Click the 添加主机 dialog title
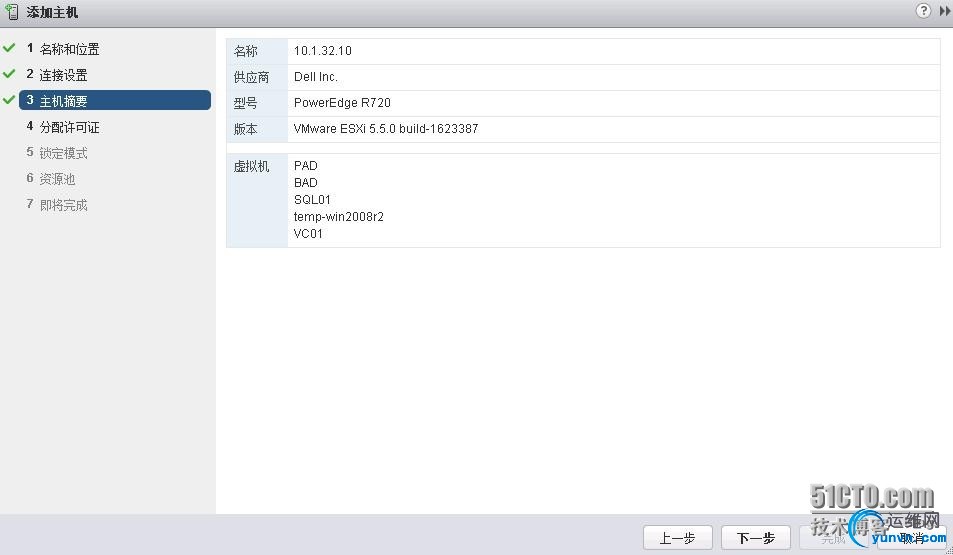Screen dimensions: 953x555 point(52,12)
